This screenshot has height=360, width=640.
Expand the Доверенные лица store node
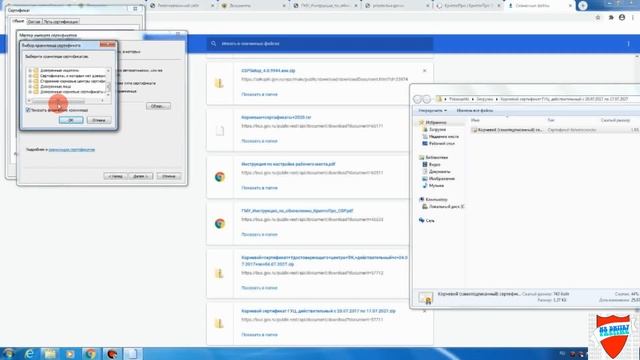[30, 87]
